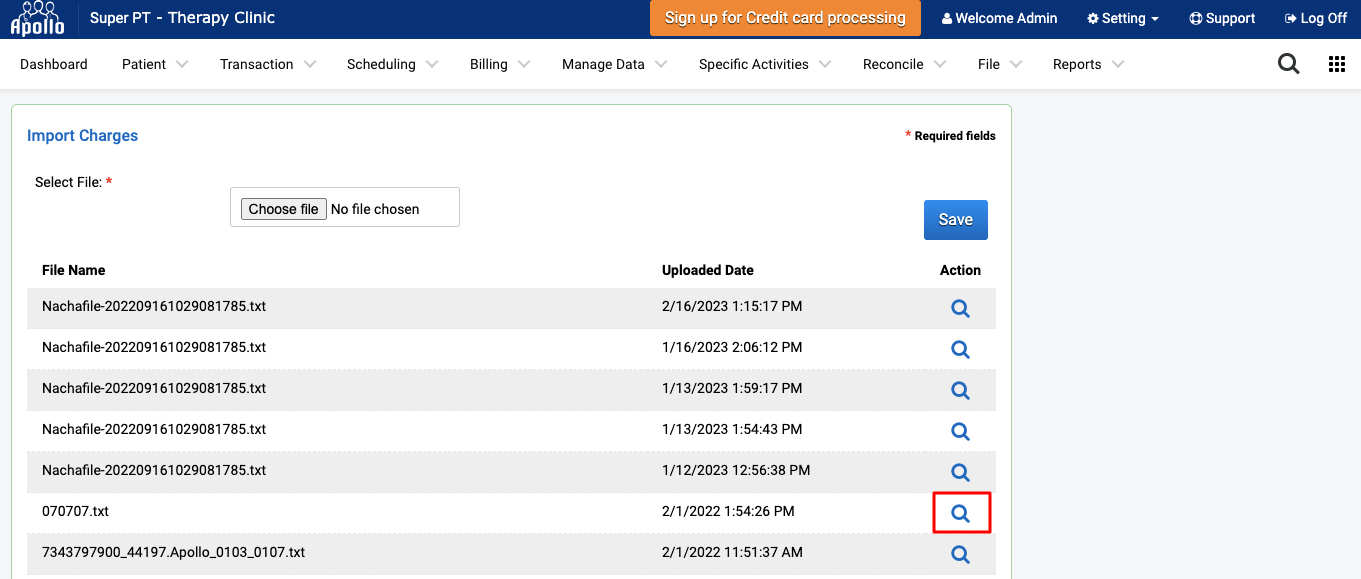This screenshot has height=579, width=1361.
Task: Open the apps grid icon
Action: click(1337, 64)
